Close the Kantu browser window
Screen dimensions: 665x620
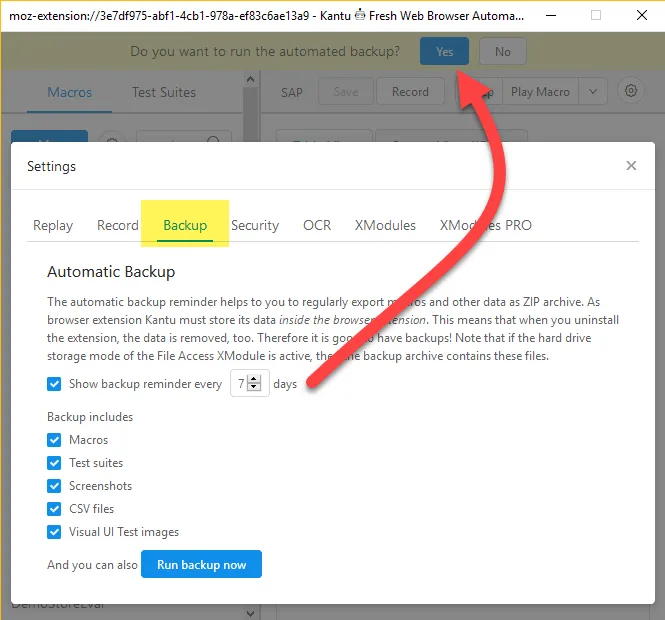(x=642, y=16)
